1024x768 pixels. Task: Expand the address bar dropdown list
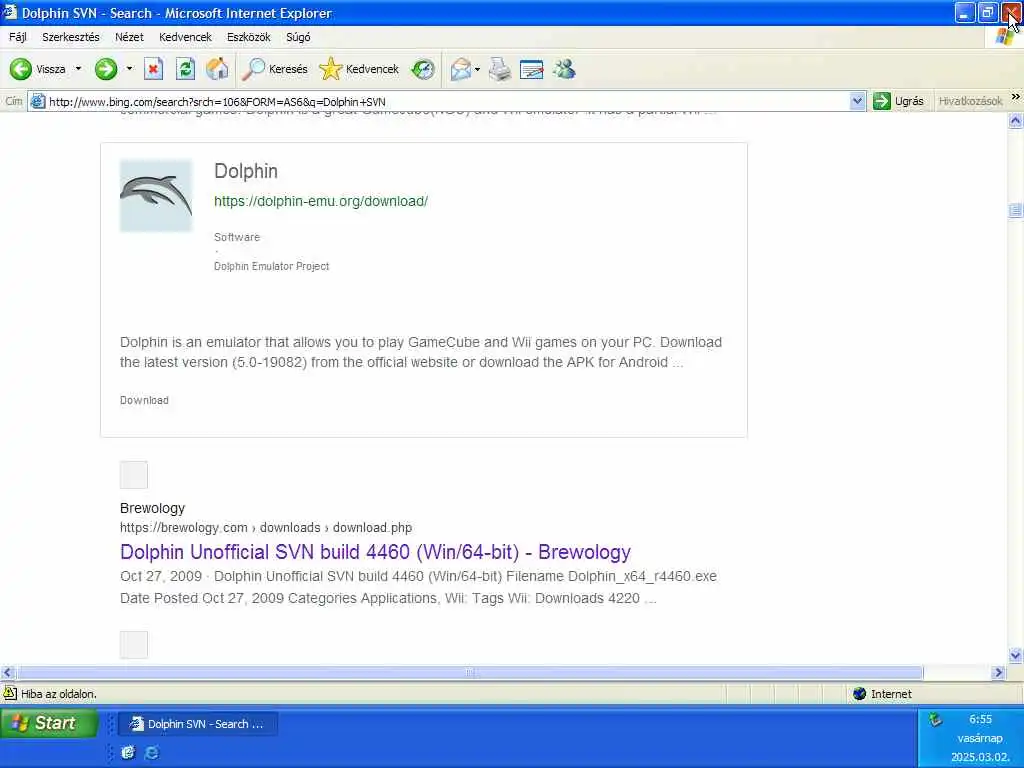click(857, 101)
